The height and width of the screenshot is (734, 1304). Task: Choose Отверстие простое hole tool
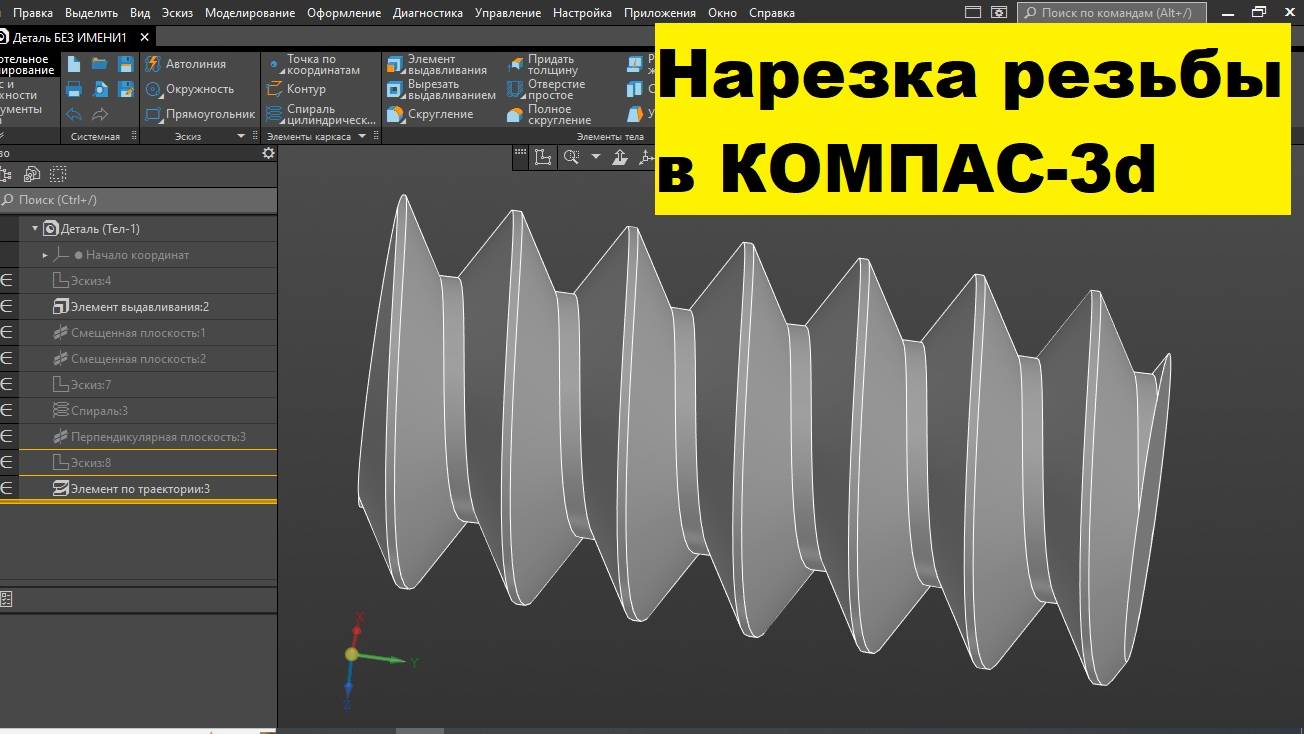[546, 90]
